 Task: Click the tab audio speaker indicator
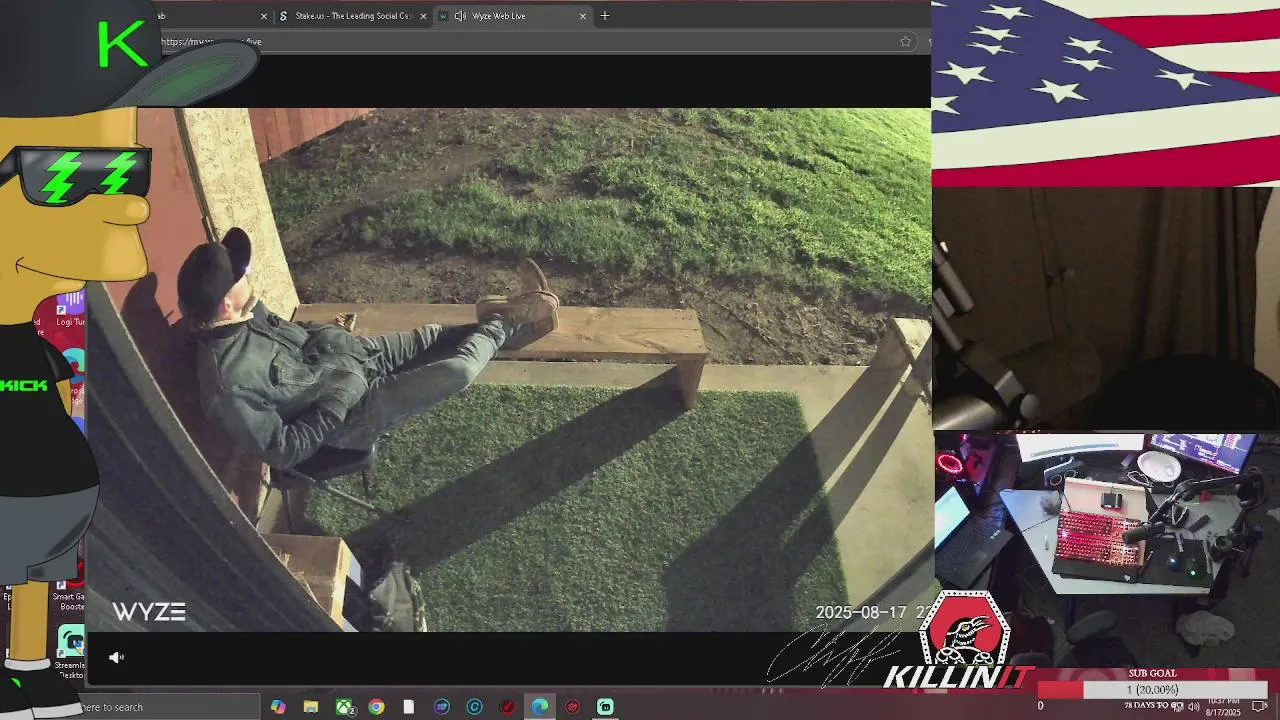tap(460, 16)
